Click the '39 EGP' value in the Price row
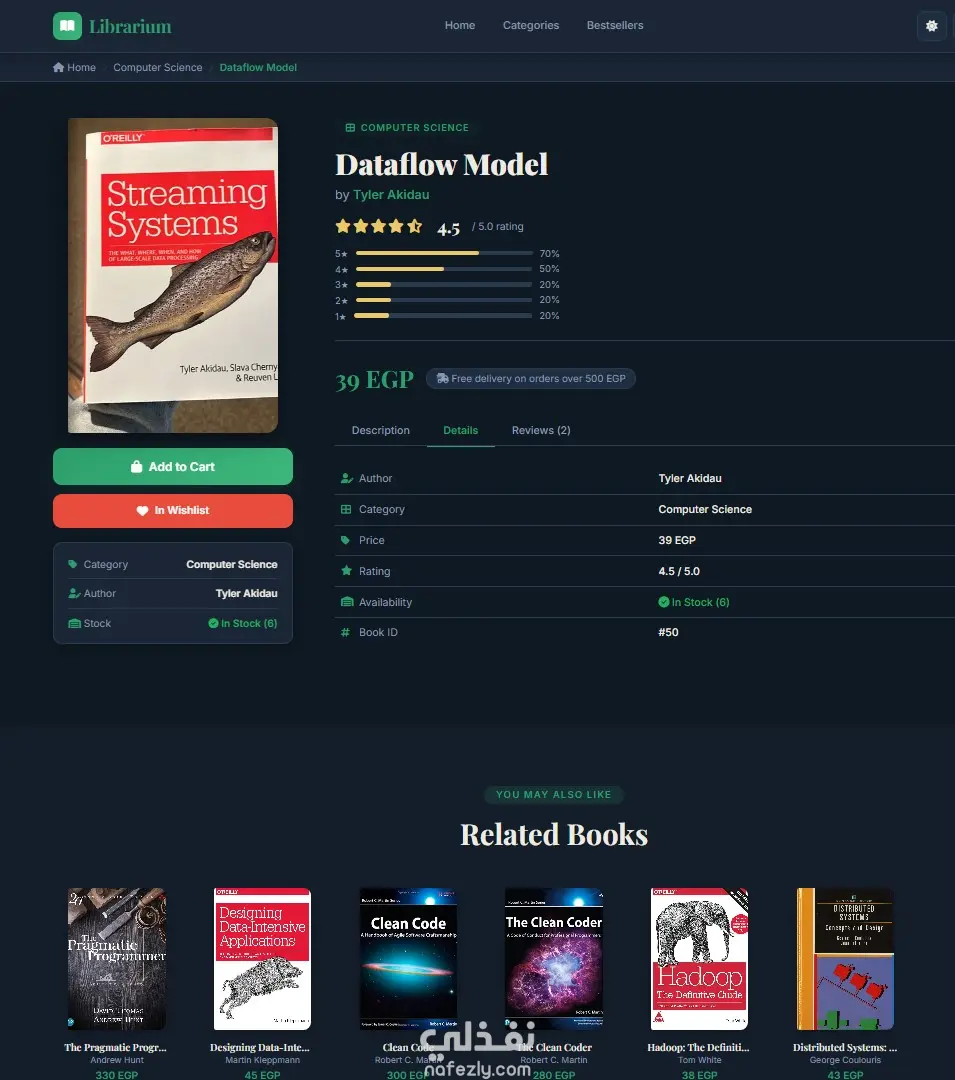955x1080 pixels. pyautogui.click(x=677, y=541)
